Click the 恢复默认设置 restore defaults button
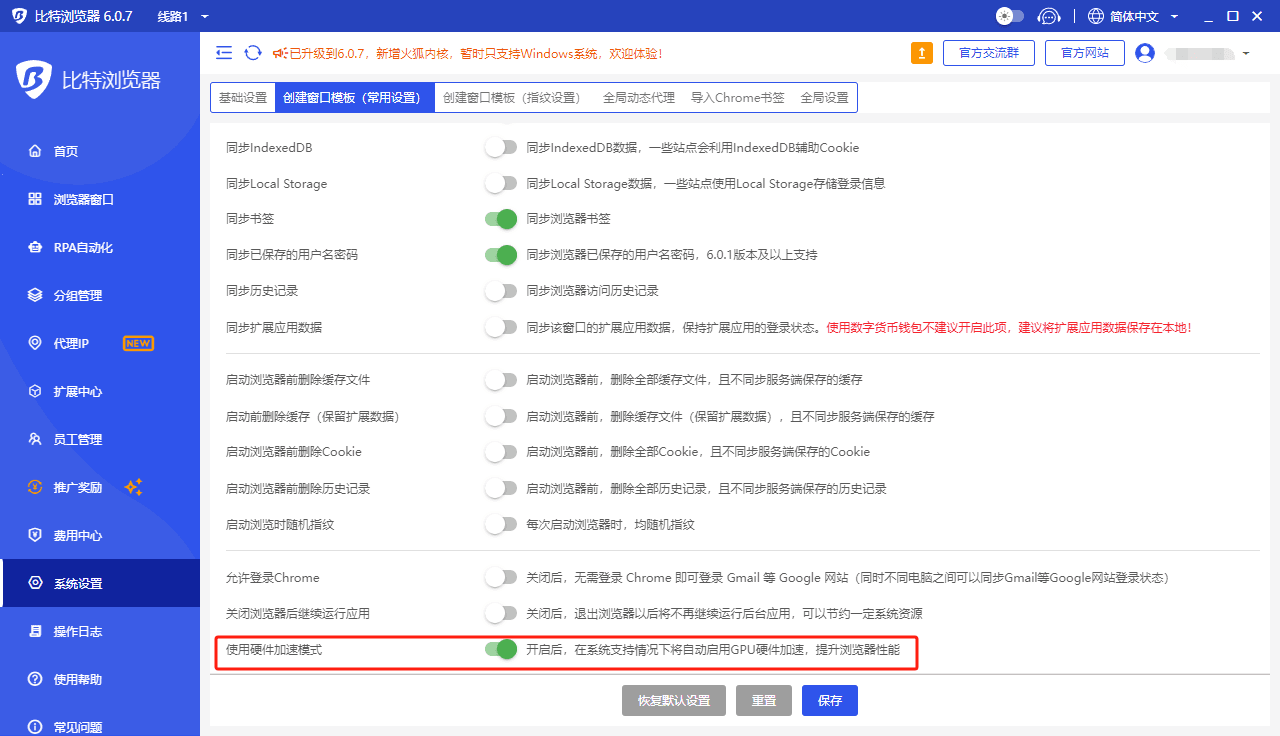The height and width of the screenshot is (736, 1280). 674,700
